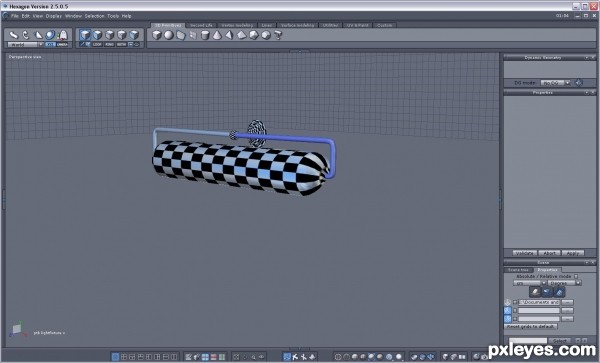Open the DG mode 'No DG' dropdown

567,83
